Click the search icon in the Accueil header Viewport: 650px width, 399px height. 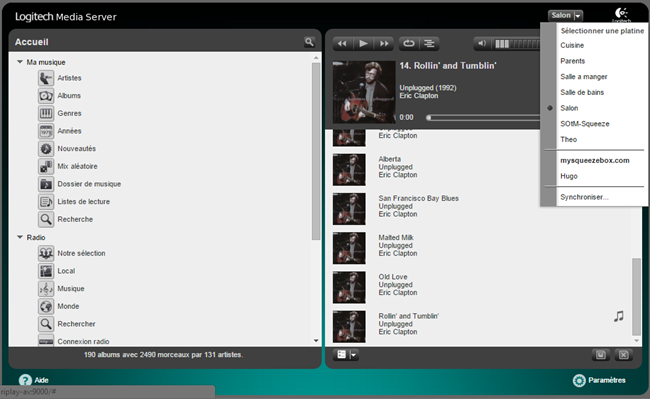click(x=309, y=42)
